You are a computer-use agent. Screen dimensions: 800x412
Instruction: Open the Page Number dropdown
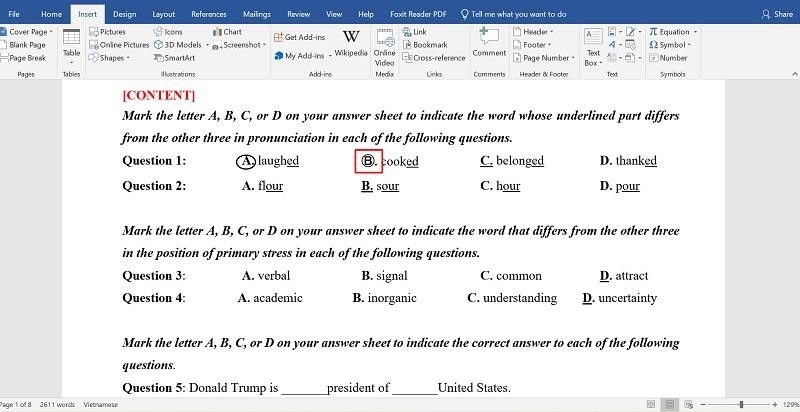coord(544,58)
